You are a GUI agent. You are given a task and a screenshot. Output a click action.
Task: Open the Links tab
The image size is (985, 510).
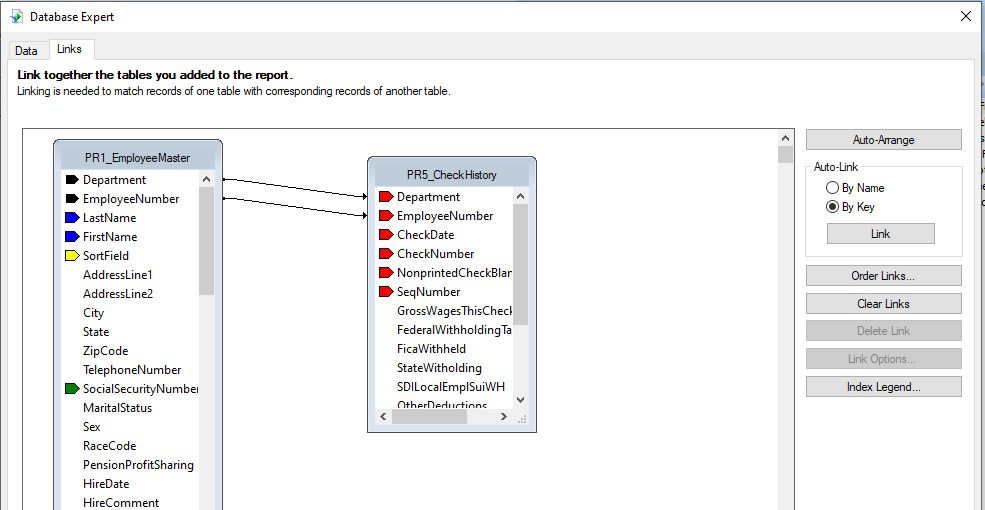point(69,49)
